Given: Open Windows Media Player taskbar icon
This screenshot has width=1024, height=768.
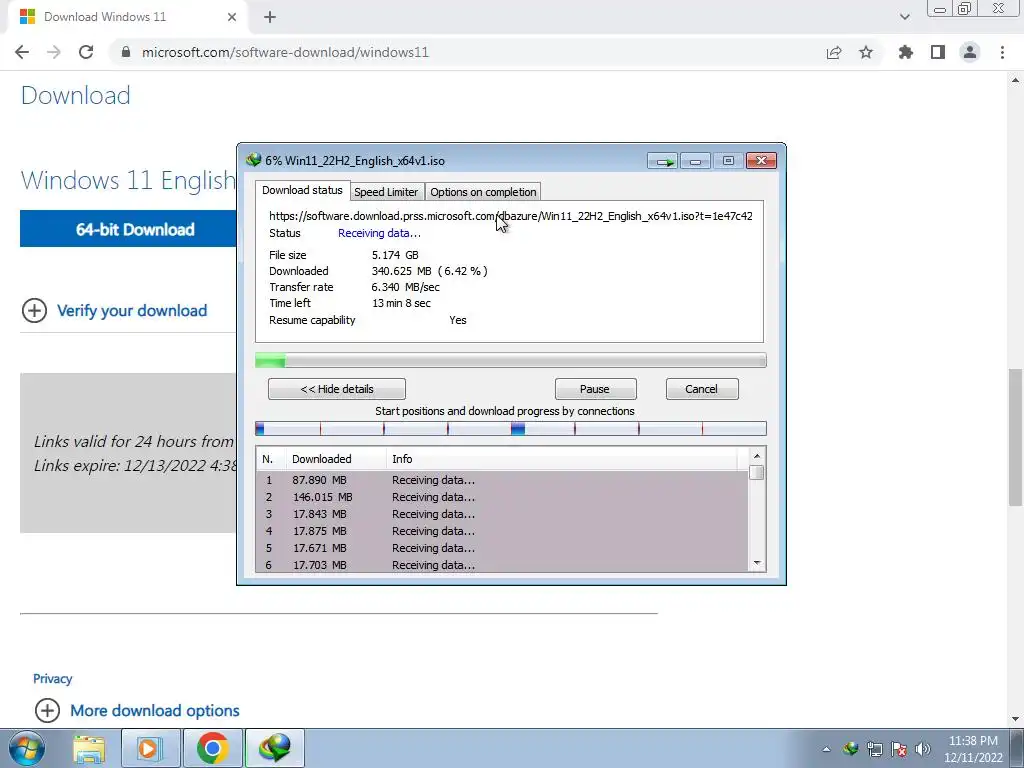Looking at the screenshot, I should pyautogui.click(x=149, y=748).
